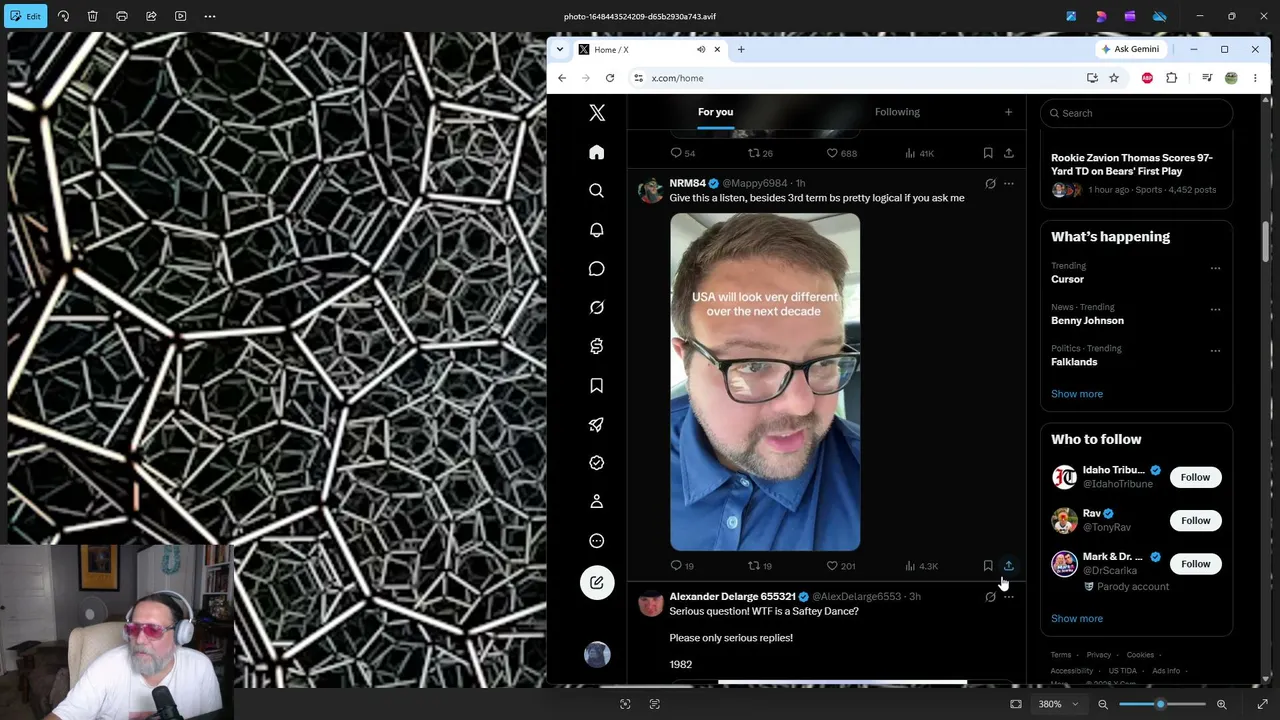Start slideshow in Photos viewer
This screenshot has height=720, width=1280.
point(180,16)
